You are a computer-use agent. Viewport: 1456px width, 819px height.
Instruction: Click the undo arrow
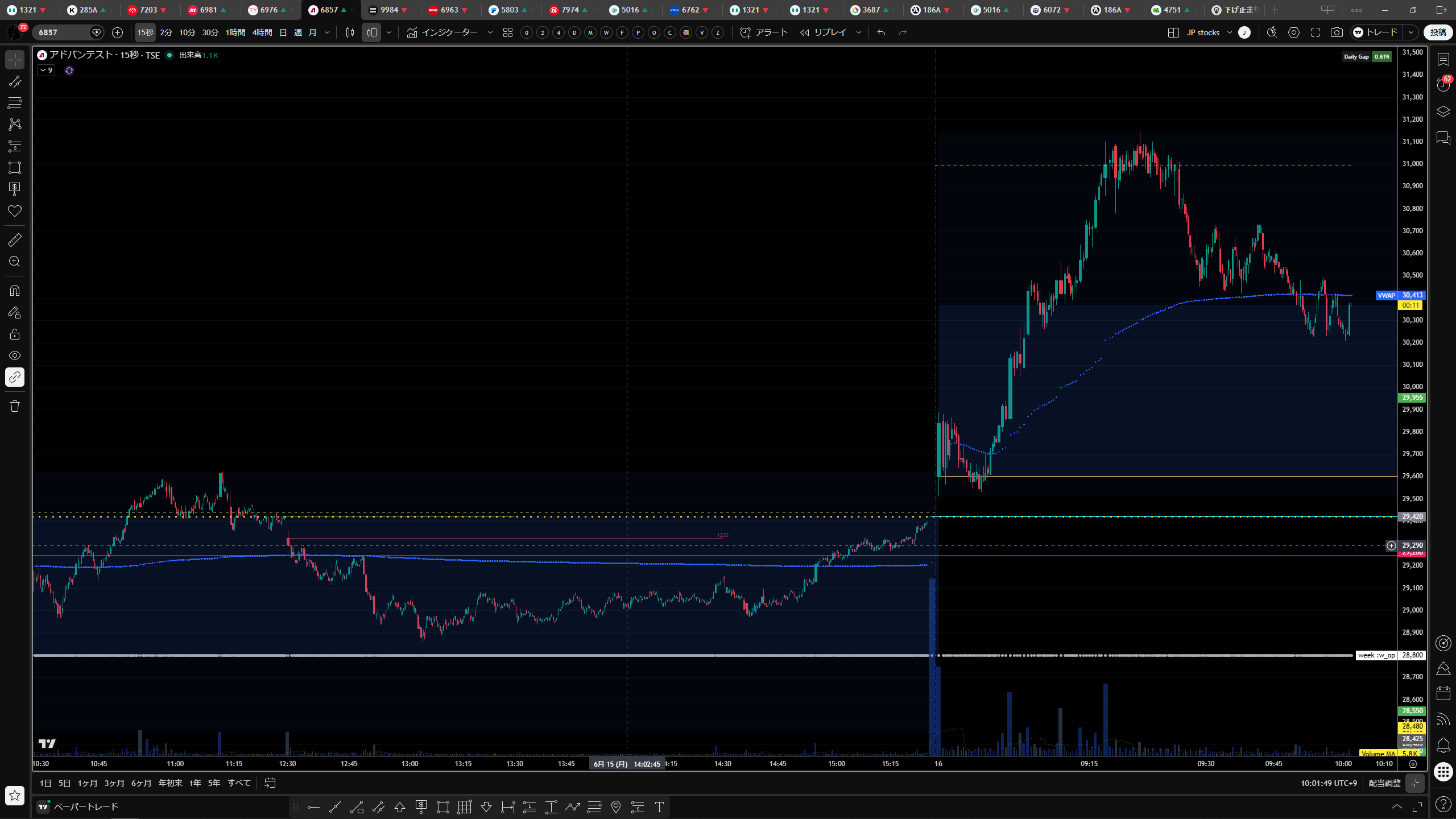tap(882, 32)
